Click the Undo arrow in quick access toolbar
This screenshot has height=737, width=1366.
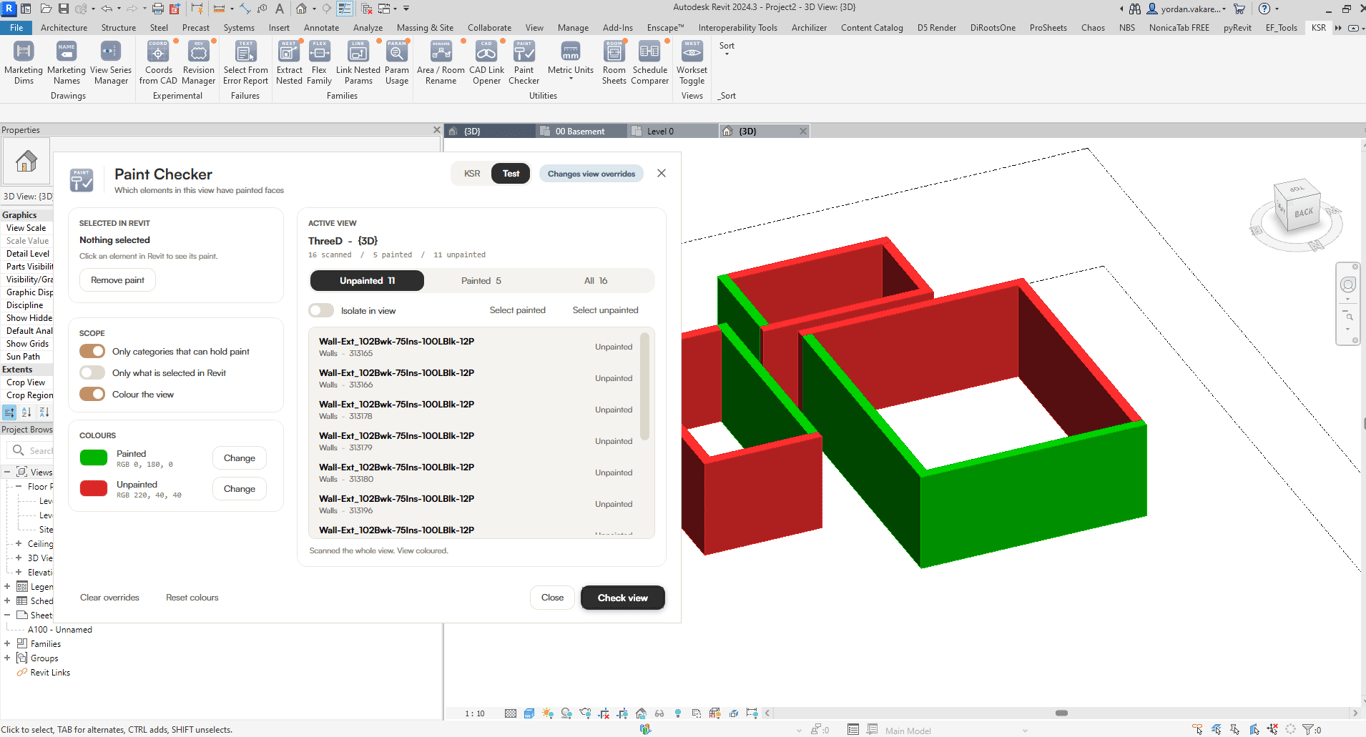[x=106, y=9]
